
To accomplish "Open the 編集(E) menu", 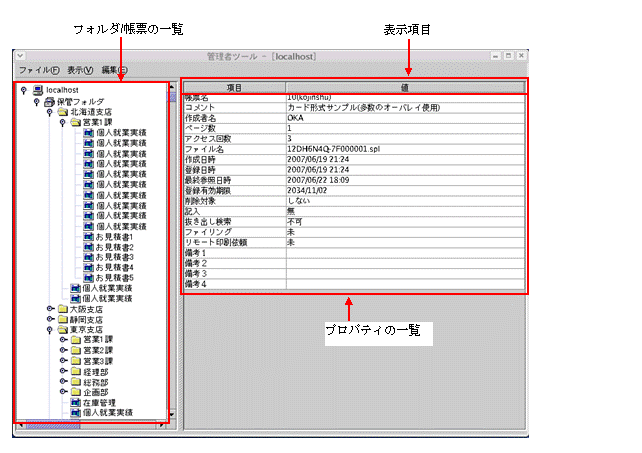I will [115, 70].
